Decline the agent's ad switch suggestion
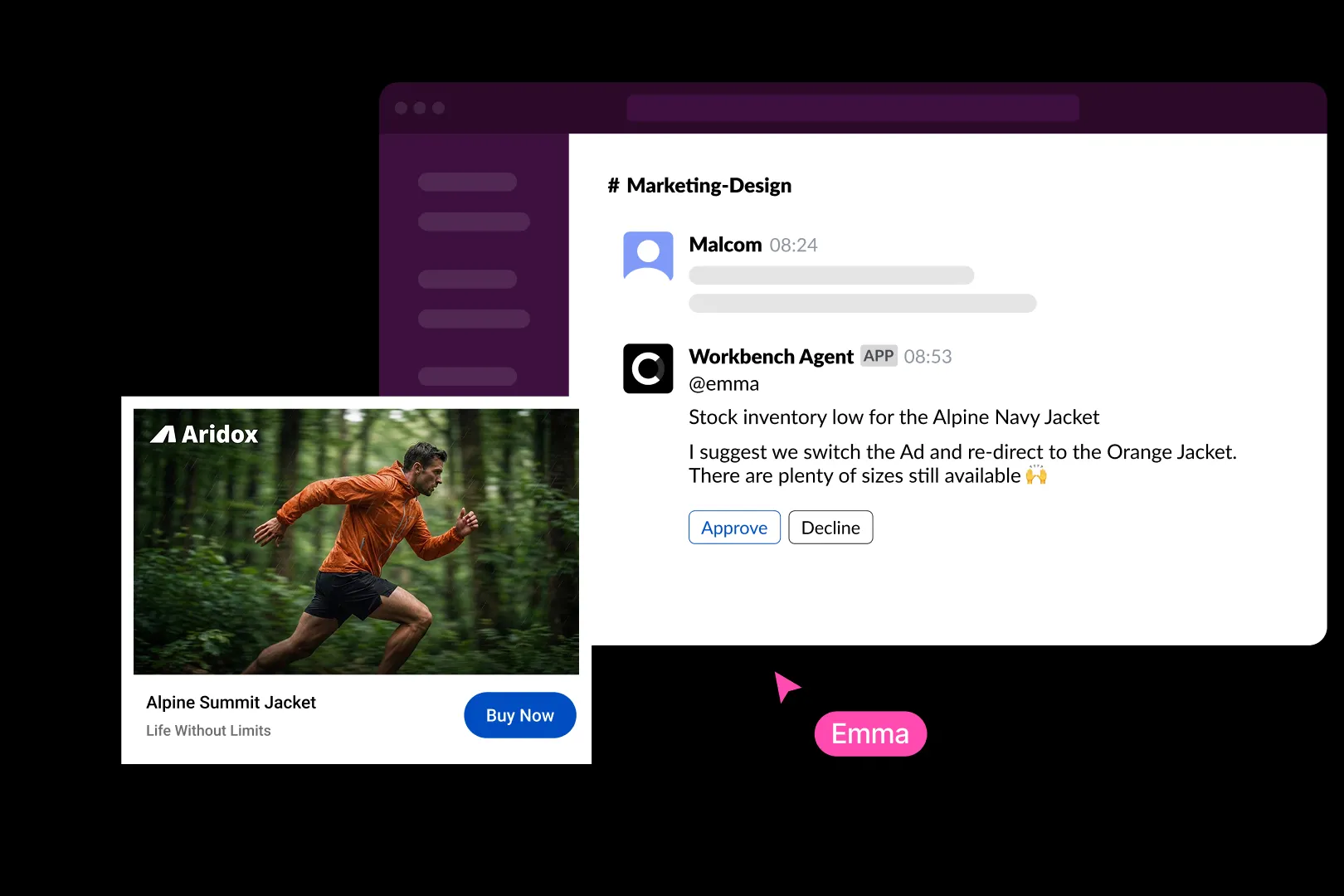1344x896 pixels. pos(830,528)
